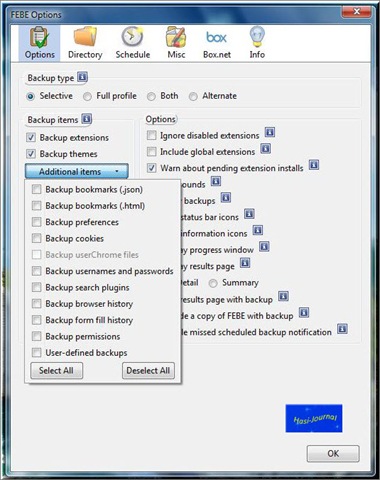
Task: Open the Schedule clock icon
Action: pyautogui.click(x=132, y=36)
